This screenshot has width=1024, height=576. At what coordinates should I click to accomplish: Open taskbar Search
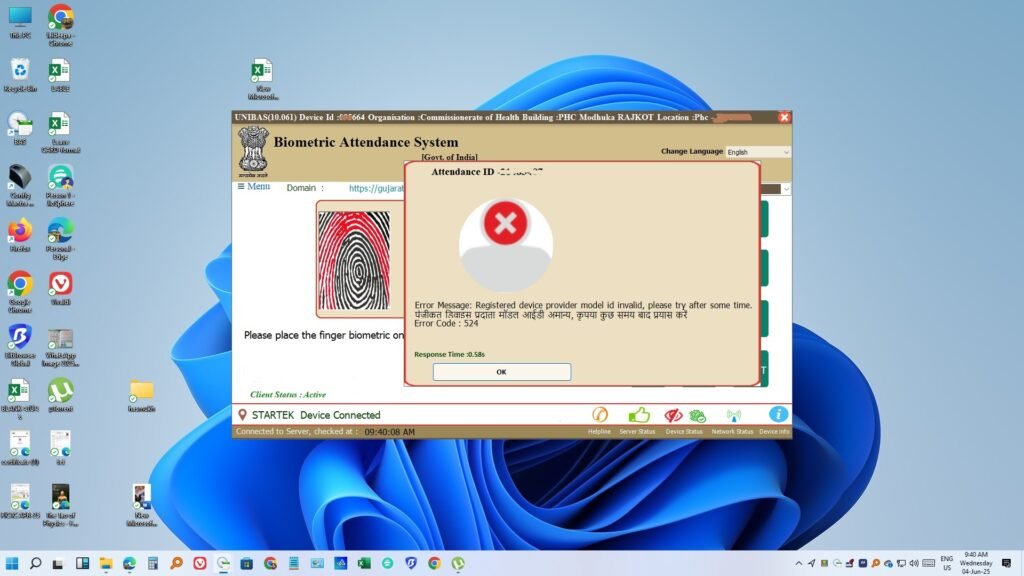tap(35, 563)
